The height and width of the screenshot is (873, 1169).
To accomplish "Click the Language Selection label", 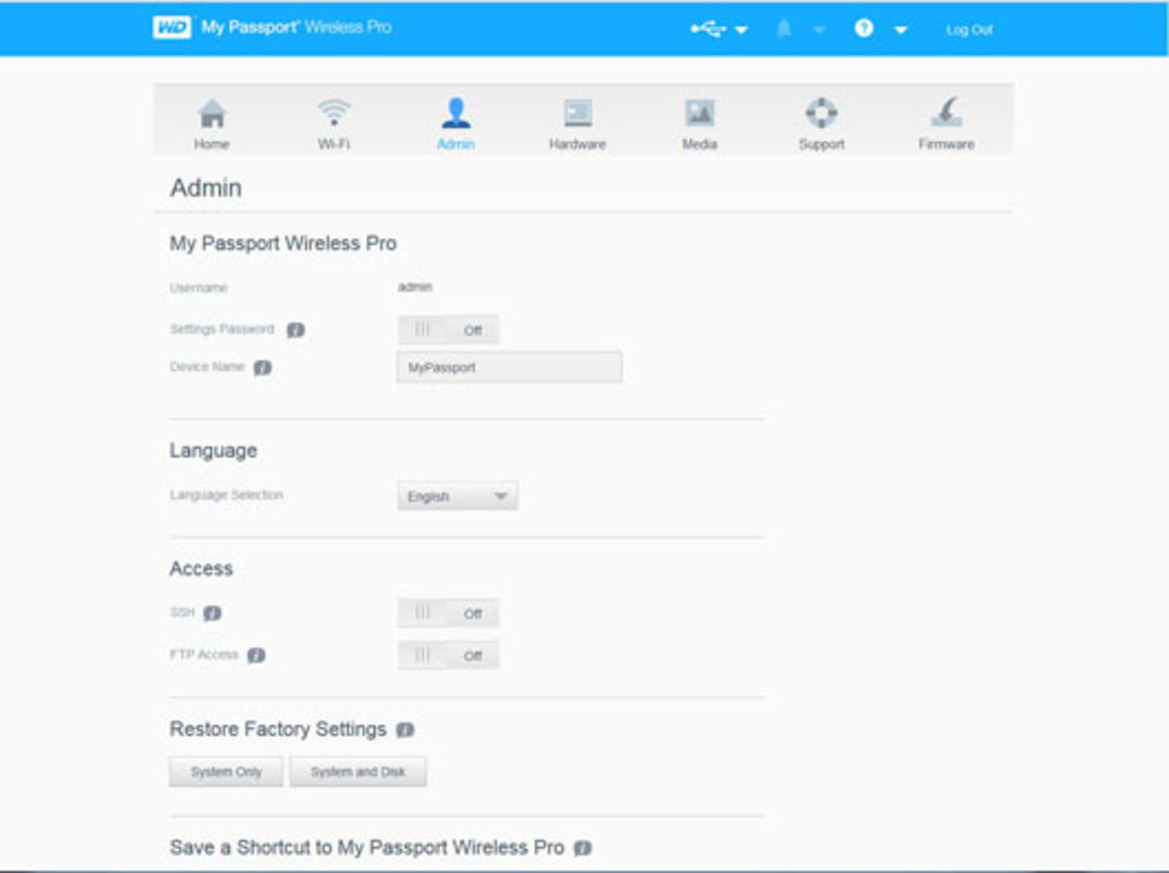I will coord(227,495).
